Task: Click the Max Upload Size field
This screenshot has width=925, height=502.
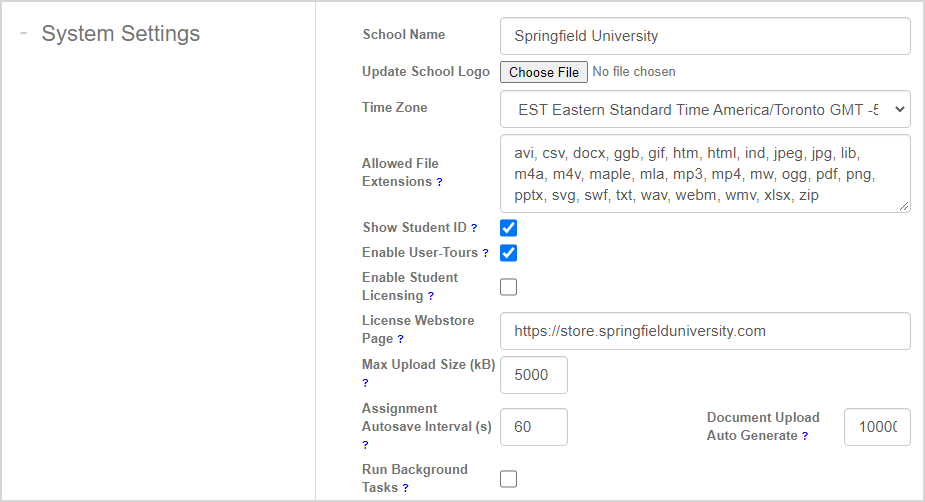Action: (534, 375)
